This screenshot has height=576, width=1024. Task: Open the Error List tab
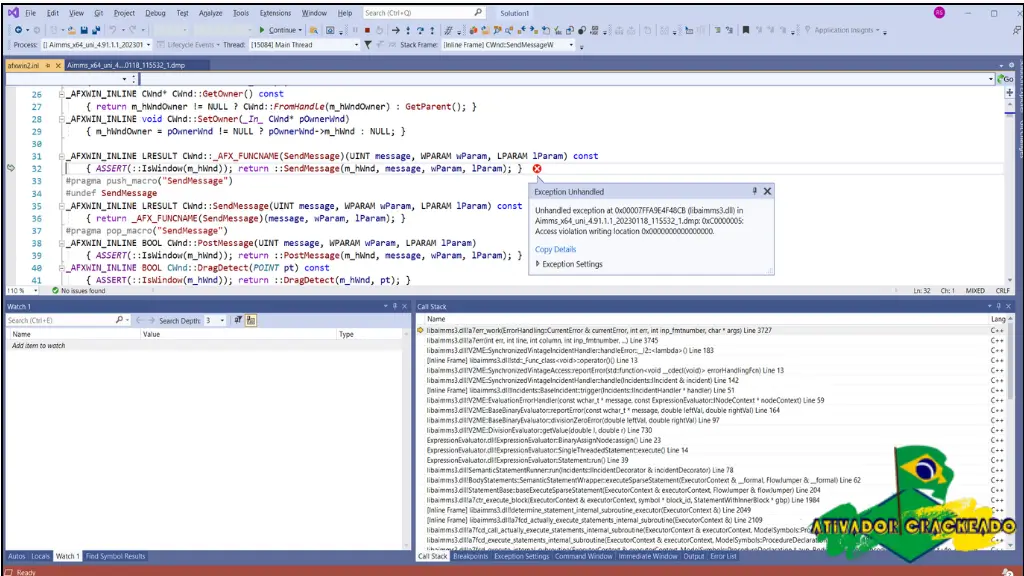click(723, 556)
